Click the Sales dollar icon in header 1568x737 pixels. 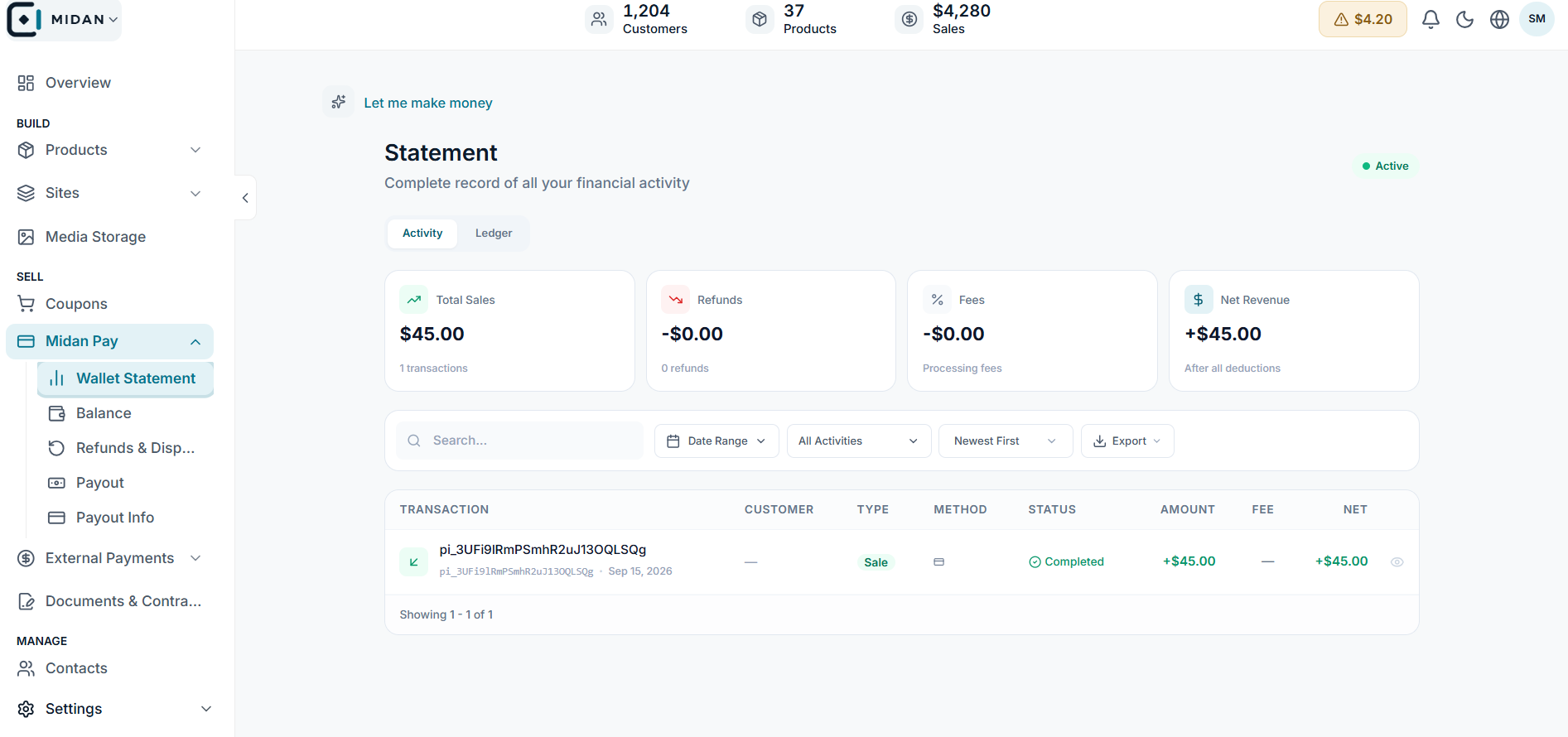[909, 19]
